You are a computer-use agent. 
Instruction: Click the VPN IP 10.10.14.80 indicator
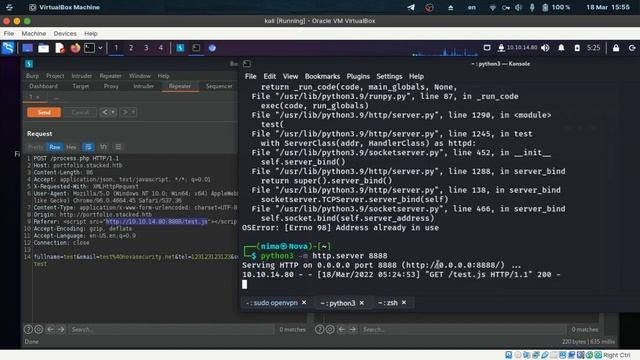(518, 48)
